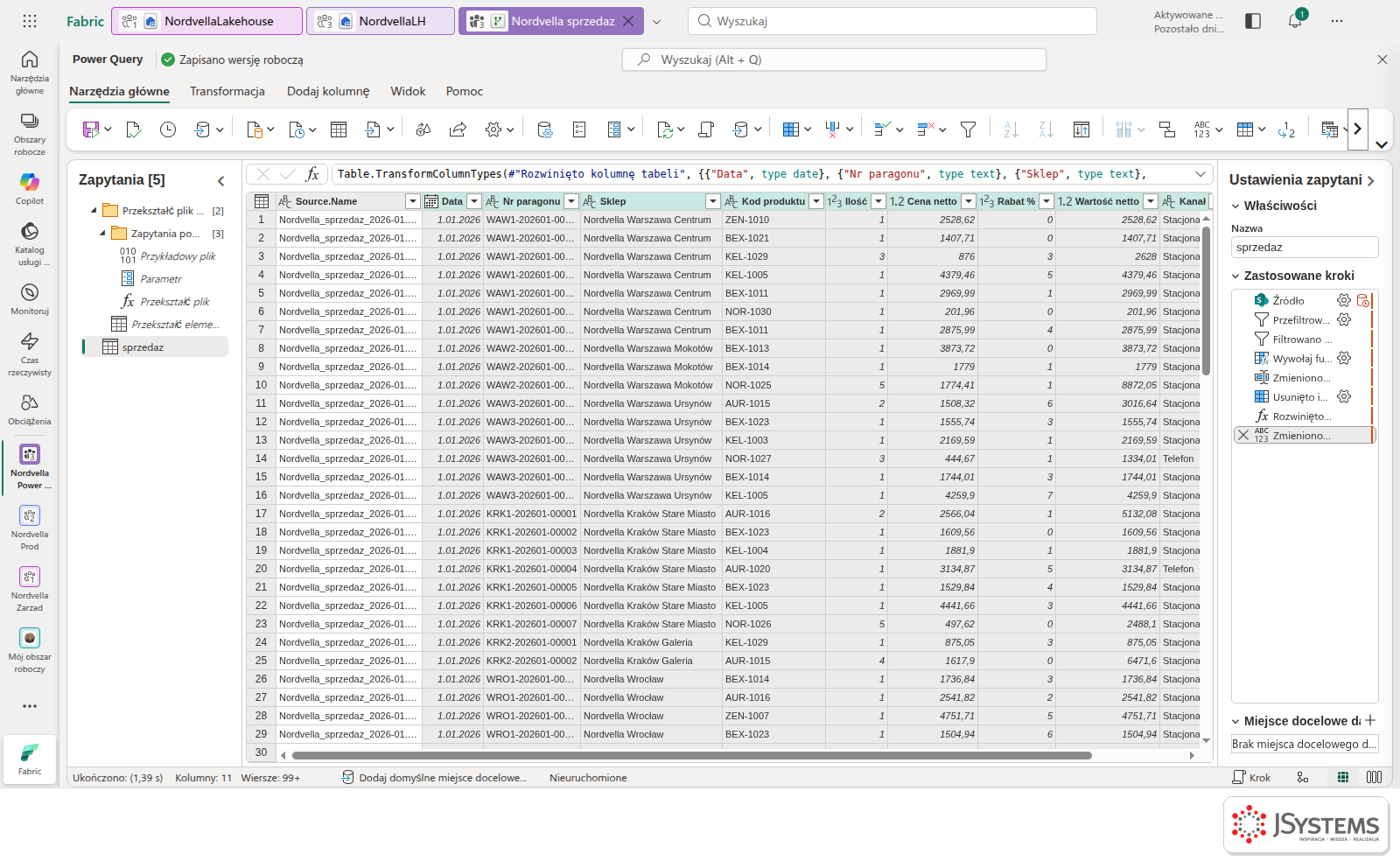Click the Fabric app launcher grid icon
Image resolution: width=1400 pixels, height=861 pixels.
click(x=30, y=21)
